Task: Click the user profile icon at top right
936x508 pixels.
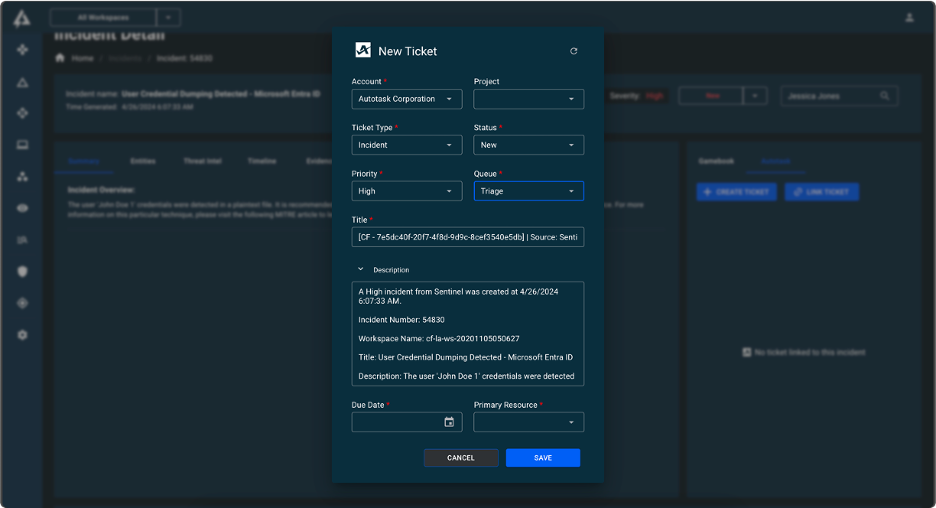Action: coord(909,18)
